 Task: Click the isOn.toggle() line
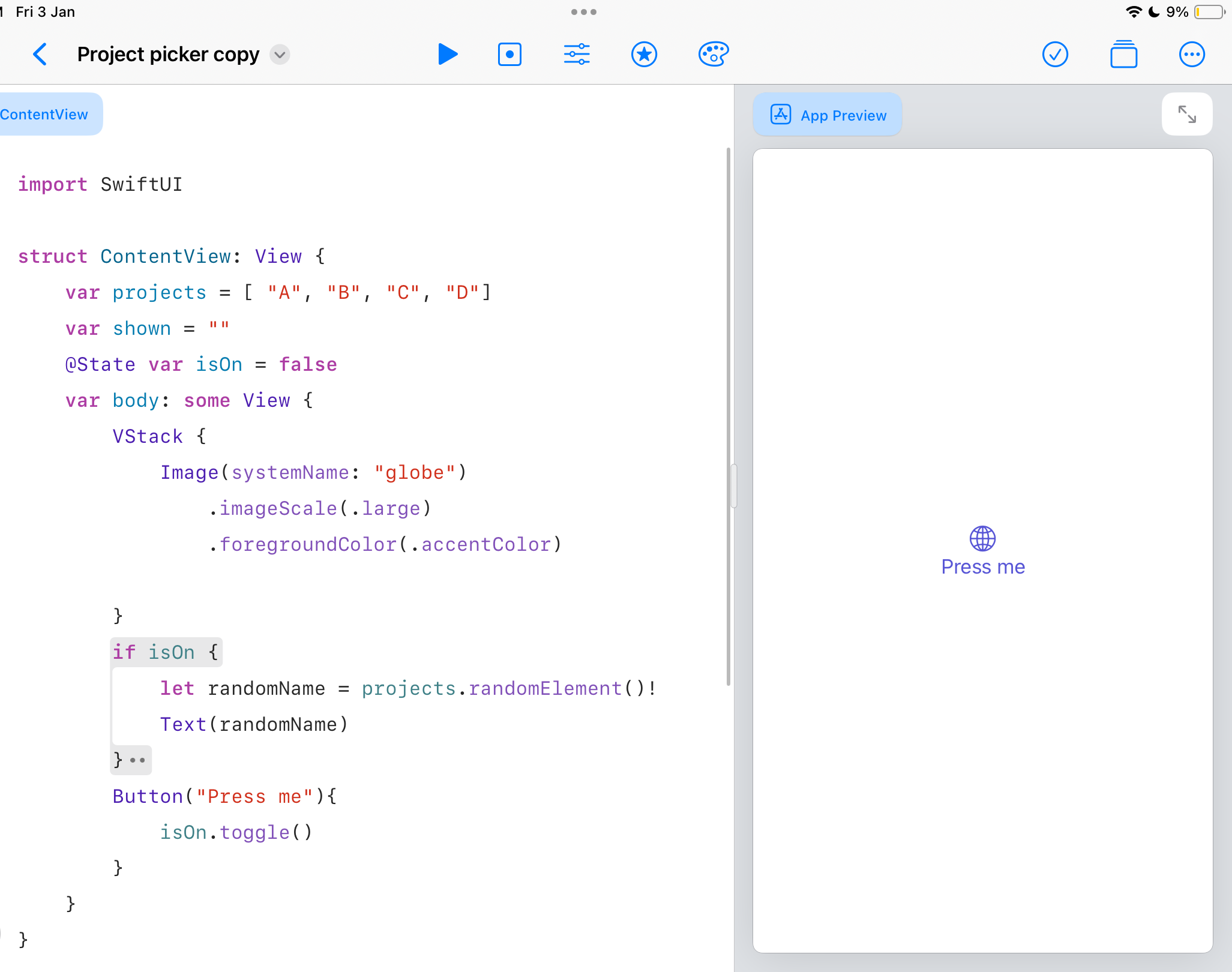[236, 832]
